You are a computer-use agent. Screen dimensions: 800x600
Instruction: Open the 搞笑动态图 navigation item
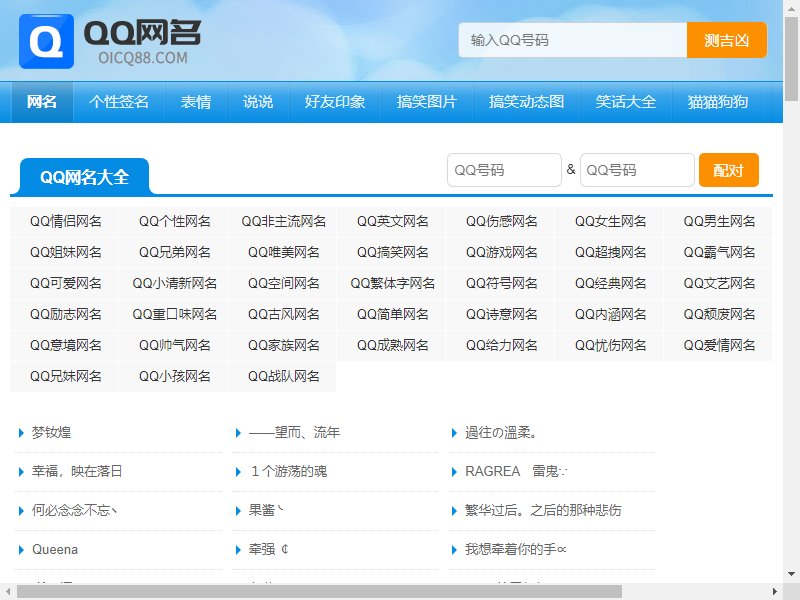pyautogui.click(x=526, y=102)
